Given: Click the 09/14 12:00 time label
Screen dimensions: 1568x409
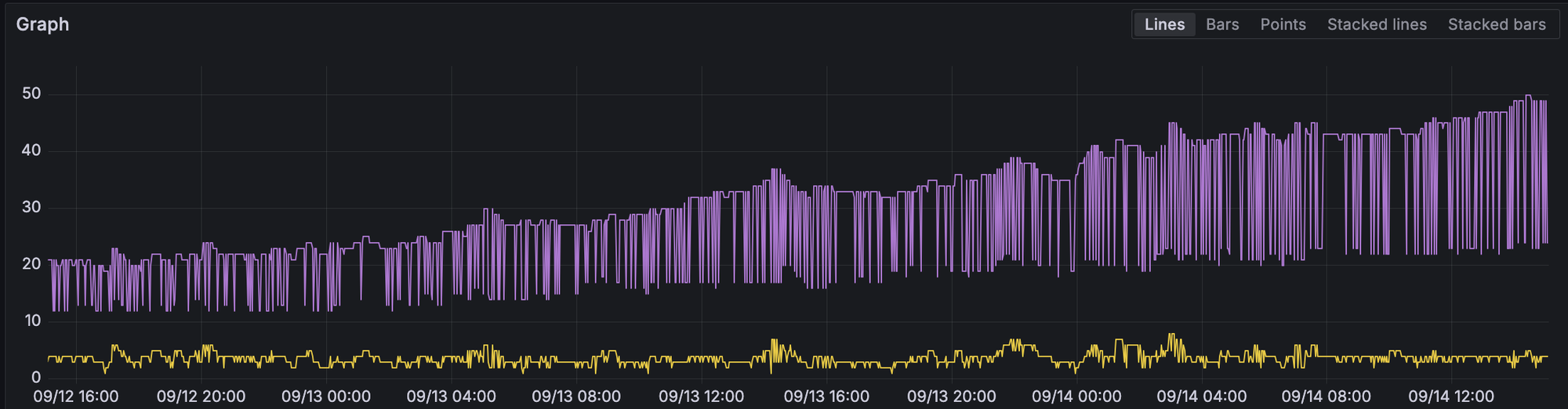Looking at the screenshot, I should click(1451, 396).
